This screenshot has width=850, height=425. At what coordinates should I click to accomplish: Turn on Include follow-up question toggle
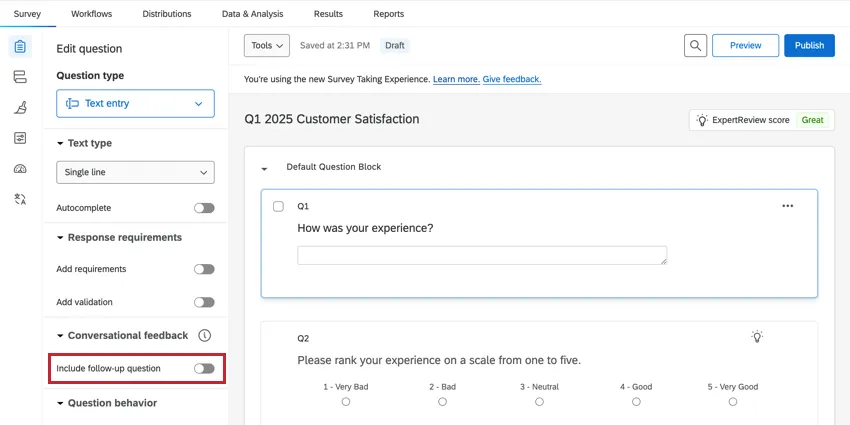pos(204,368)
